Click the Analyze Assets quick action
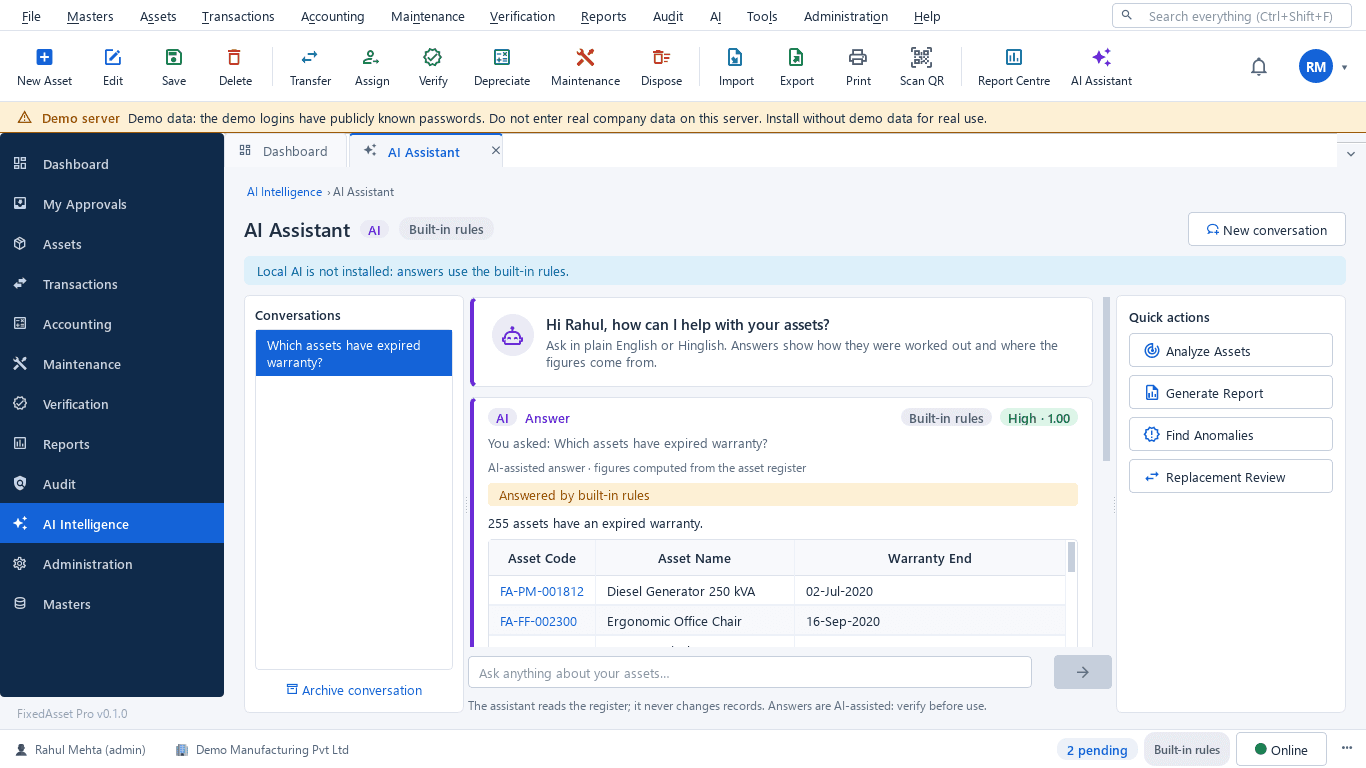The height and width of the screenshot is (768, 1366). (1230, 350)
